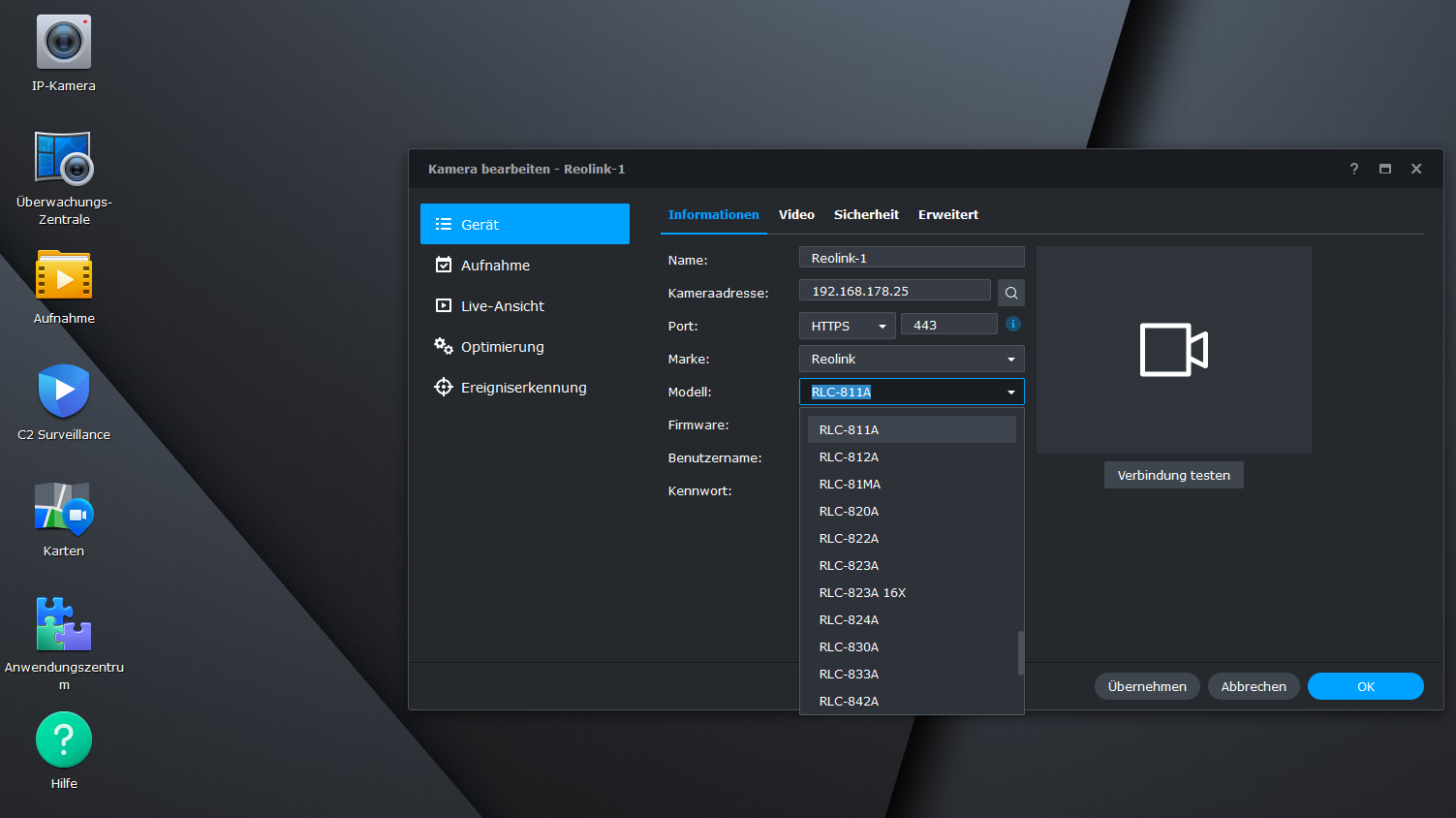The width and height of the screenshot is (1456, 818).
Task: Open the IP-Kamera desktop icon
Action: (64, 42)
